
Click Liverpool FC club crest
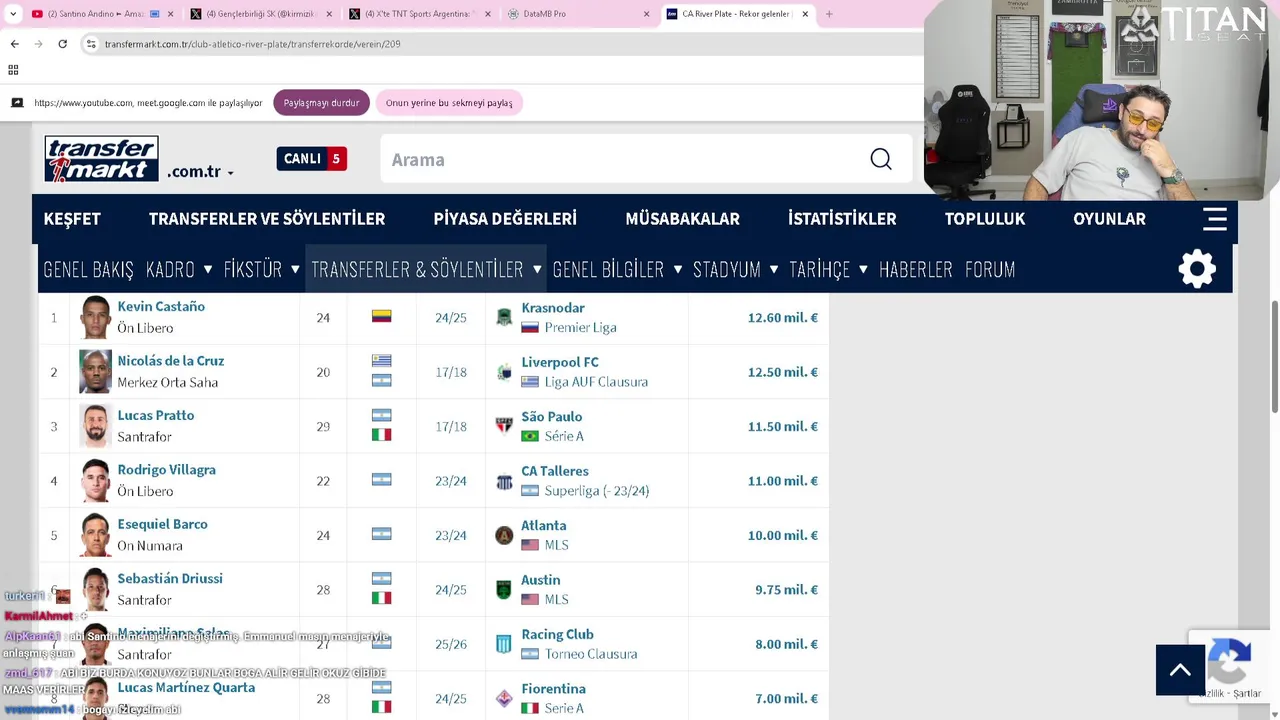tap(504, 372)
